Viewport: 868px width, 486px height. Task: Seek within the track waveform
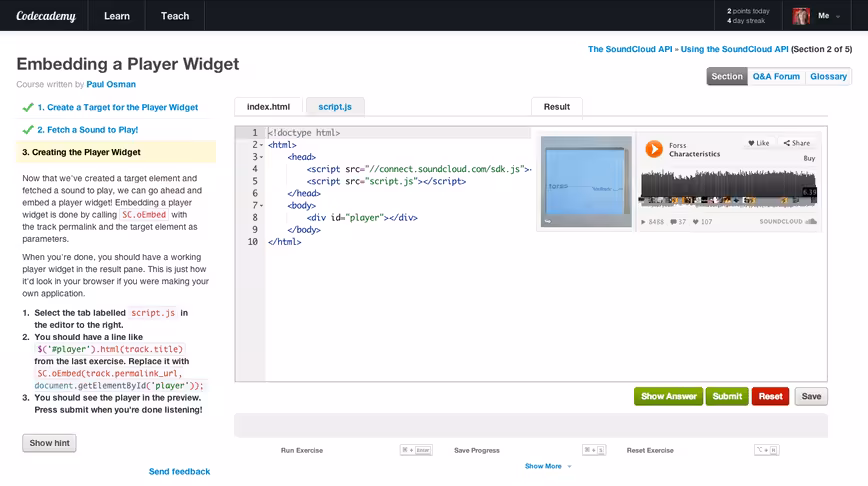[728, 184]
